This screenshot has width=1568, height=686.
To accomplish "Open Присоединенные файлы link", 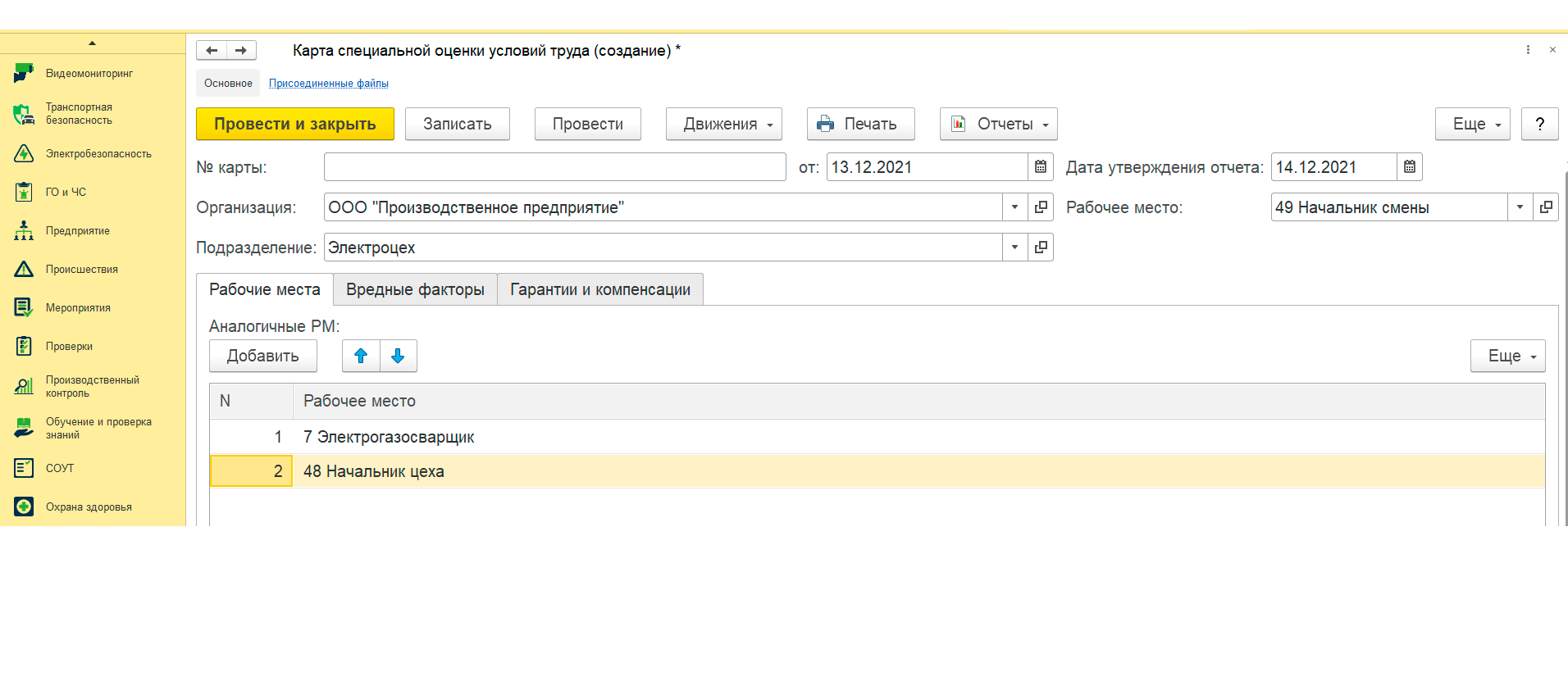I will (329, 84).
